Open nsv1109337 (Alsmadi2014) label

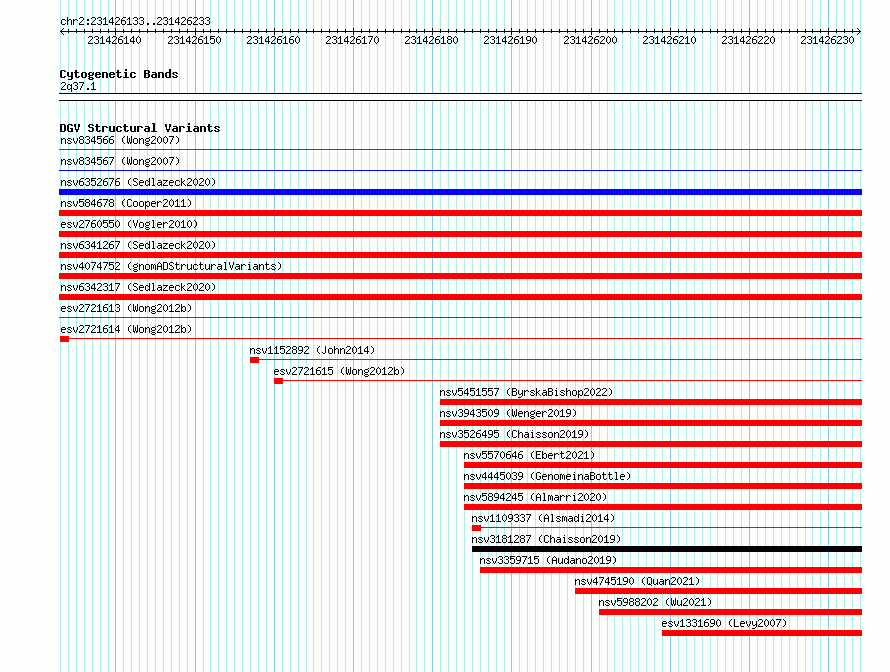(x=543, y=518)
